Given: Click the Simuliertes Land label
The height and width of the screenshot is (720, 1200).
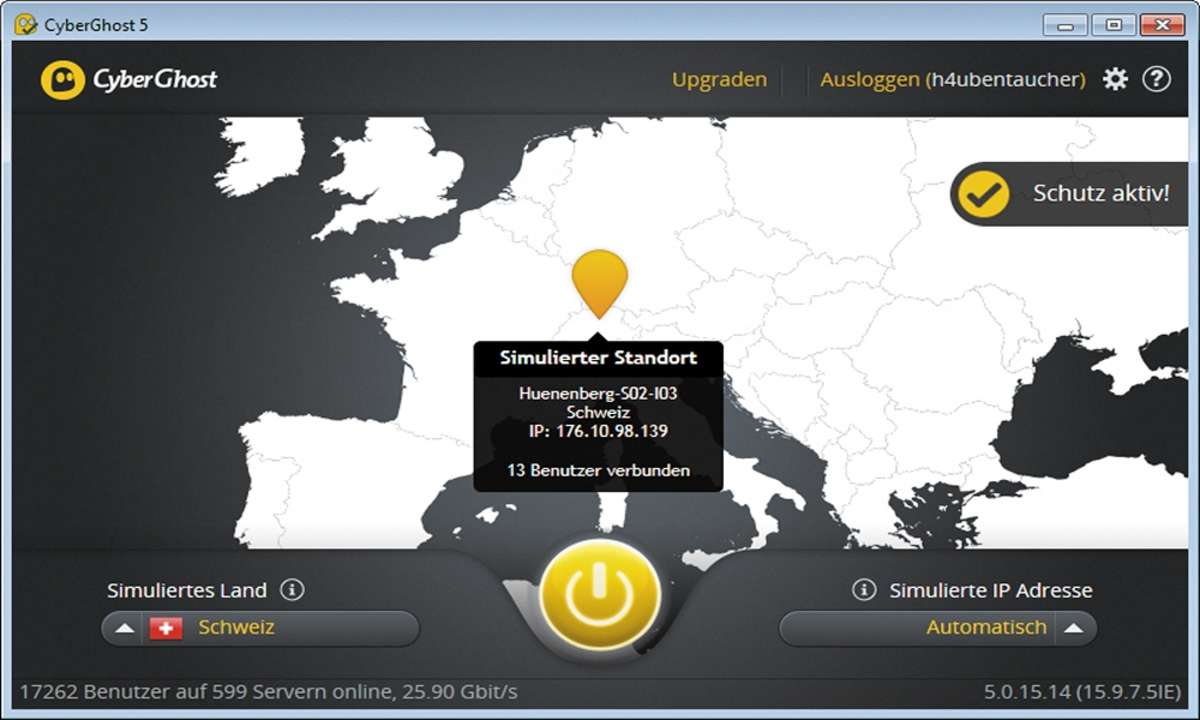Looking at the screenshot, I should point(187,590).
